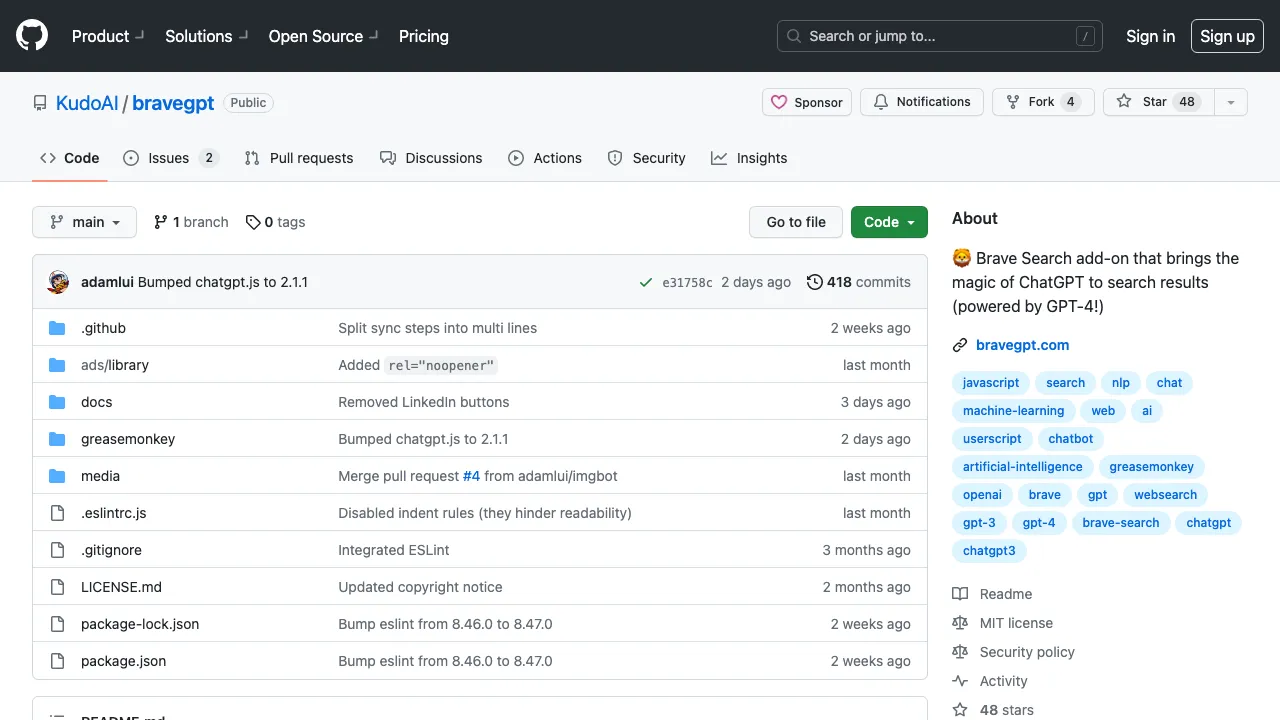View the 0 tags link
1280x720 pixels.
click(276, 222)
